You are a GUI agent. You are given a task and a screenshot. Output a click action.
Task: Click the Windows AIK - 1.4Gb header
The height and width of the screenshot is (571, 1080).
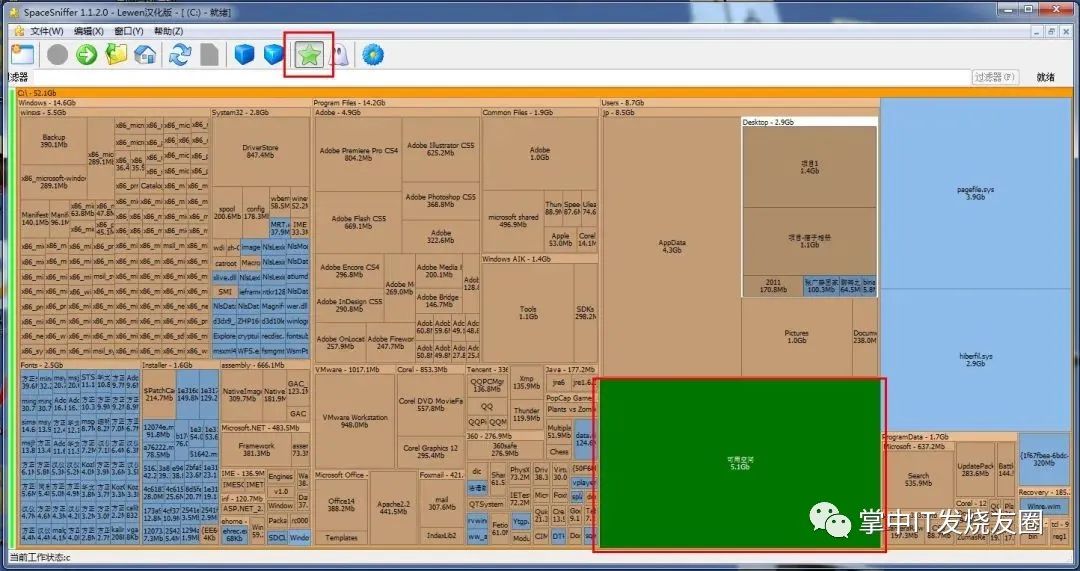(539, 259)
